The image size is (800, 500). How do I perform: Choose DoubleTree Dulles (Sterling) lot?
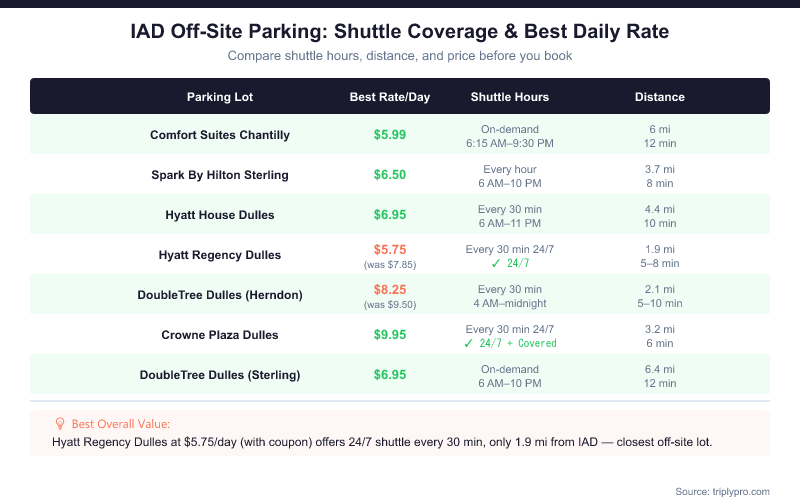pyautogui.click(x=220, y=375)
